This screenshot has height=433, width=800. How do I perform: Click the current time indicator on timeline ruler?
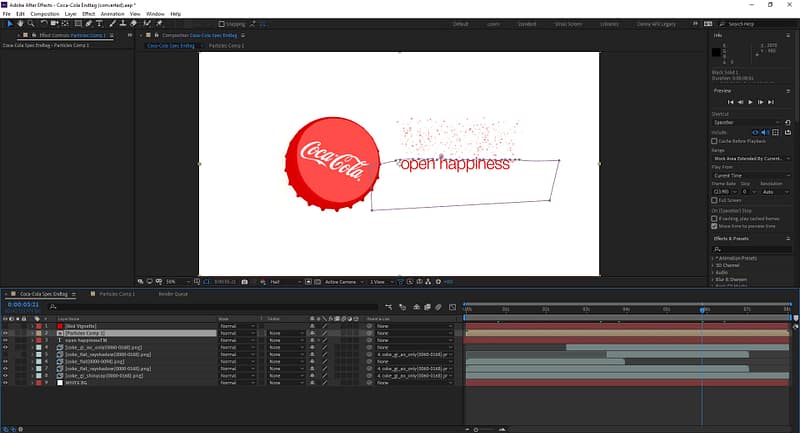[702, 310]
